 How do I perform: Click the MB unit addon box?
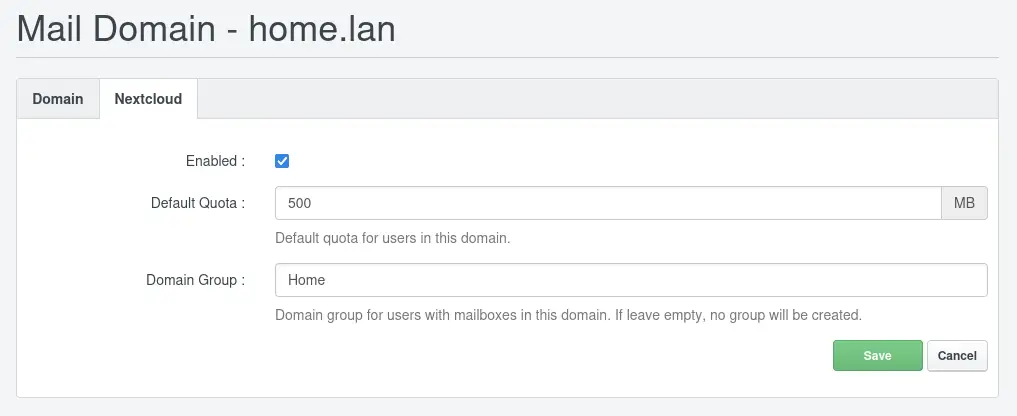964,203
